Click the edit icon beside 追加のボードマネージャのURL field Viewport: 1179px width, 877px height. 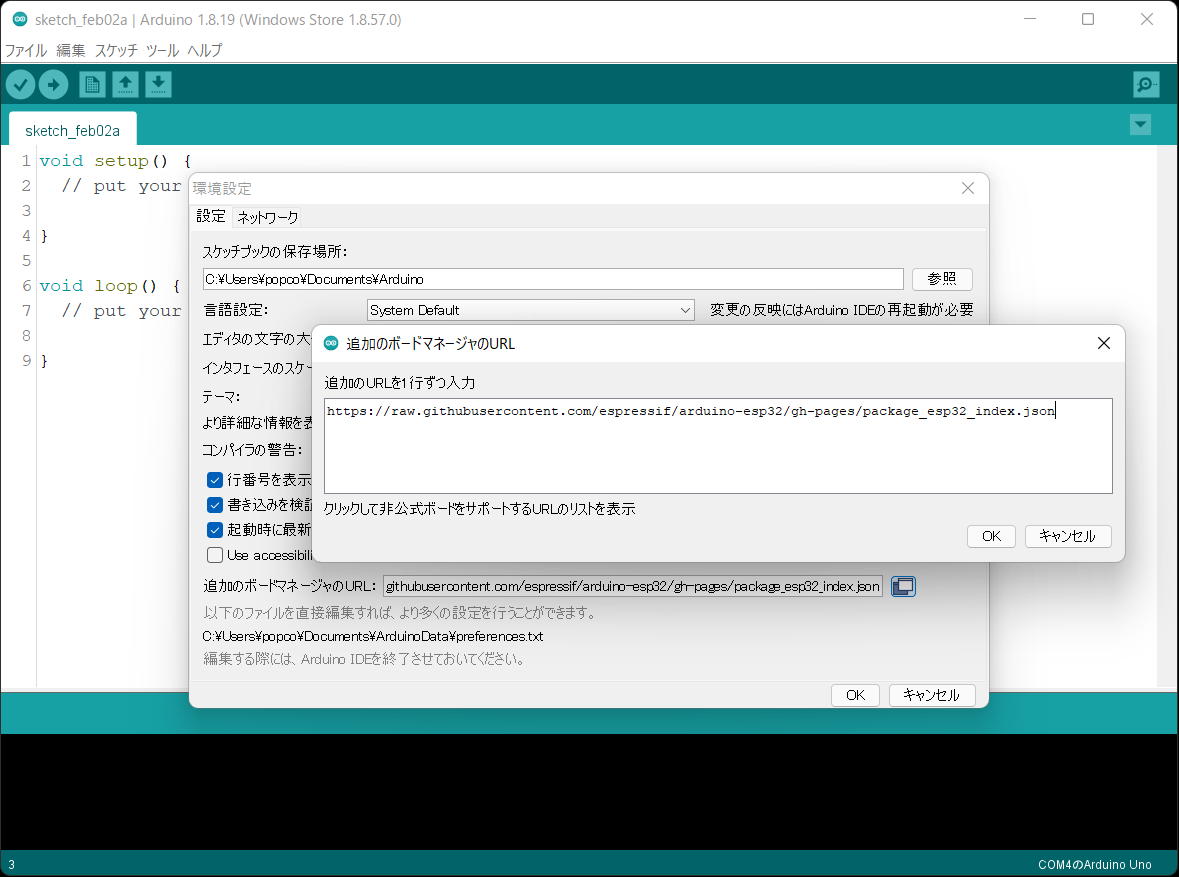pos(903,586)
